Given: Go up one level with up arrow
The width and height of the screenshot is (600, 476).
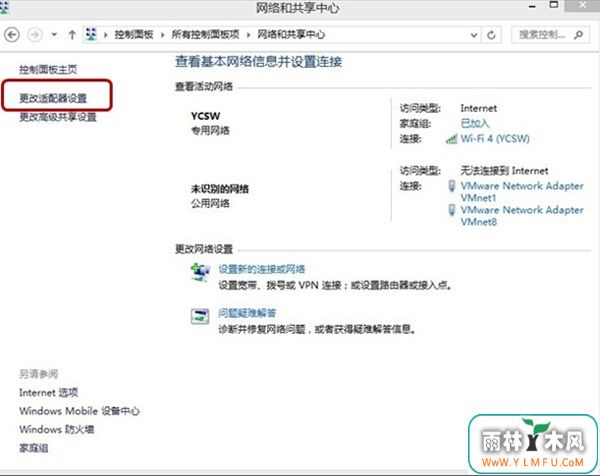Looking at the screenshot, I should tap(72, 35).
